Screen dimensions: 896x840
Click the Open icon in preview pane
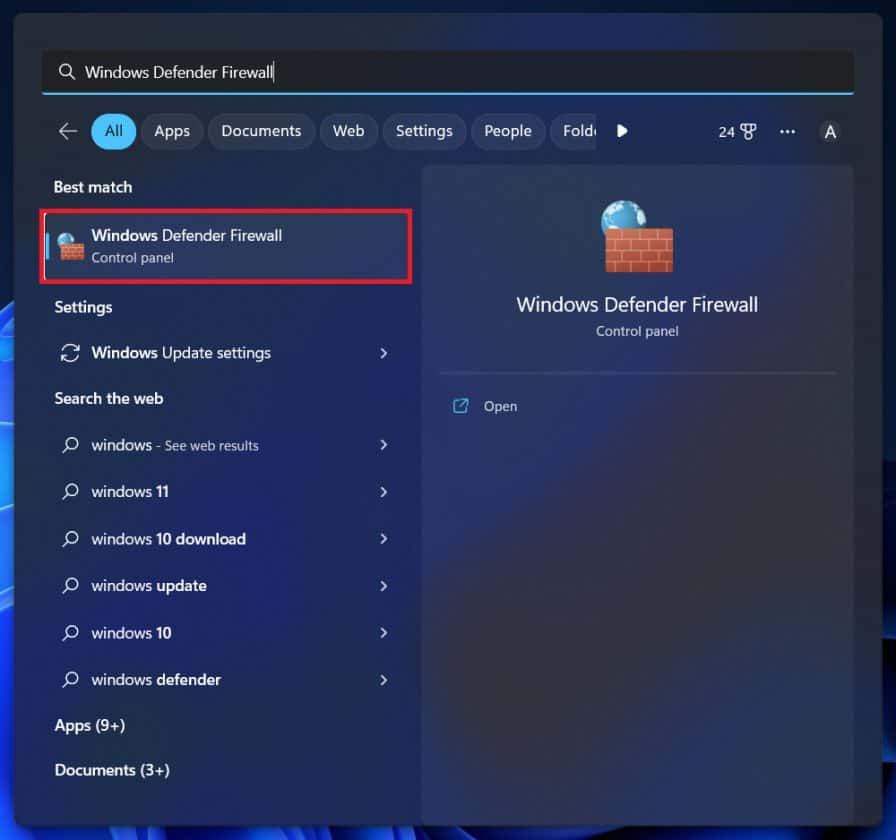tap(461, 406)
